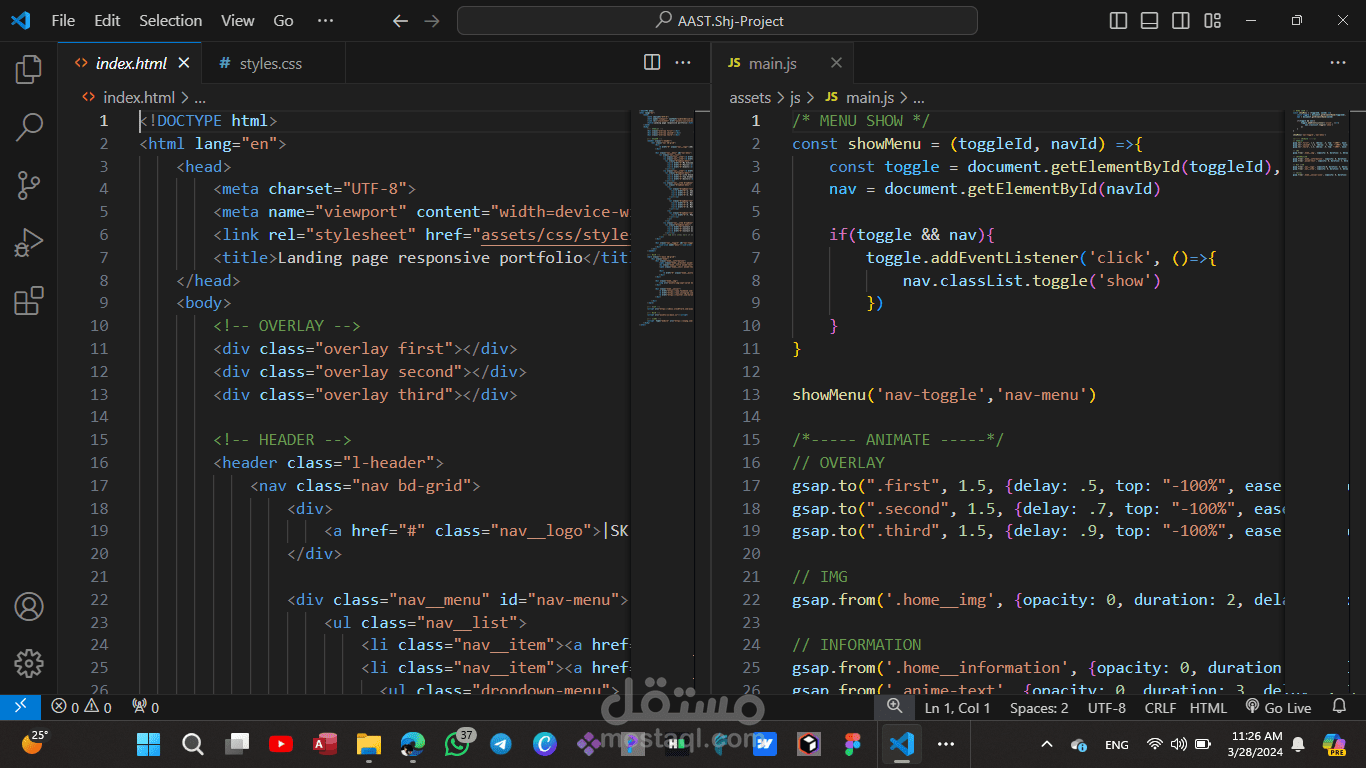Image resolution: width=1366 pixels, height=768 pixels.
Task: Open the Run and Debug view
Action: point(28,242)
